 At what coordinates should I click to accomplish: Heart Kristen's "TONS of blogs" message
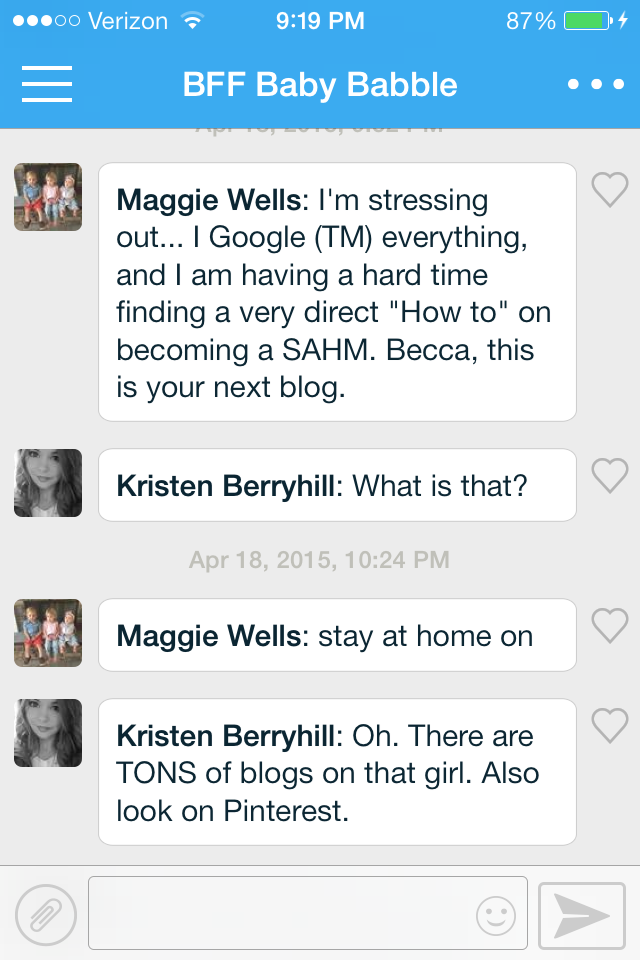coord(609,725)
